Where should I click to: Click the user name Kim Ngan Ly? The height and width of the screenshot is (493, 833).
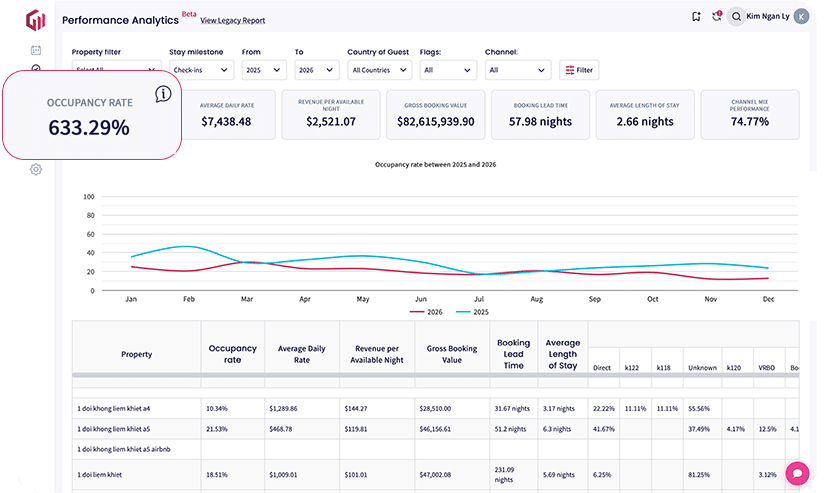click(x=768, y=16)
